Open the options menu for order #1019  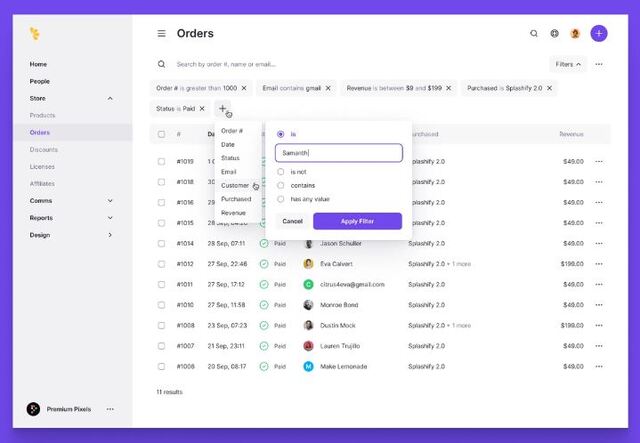click(x=599, y=162)
